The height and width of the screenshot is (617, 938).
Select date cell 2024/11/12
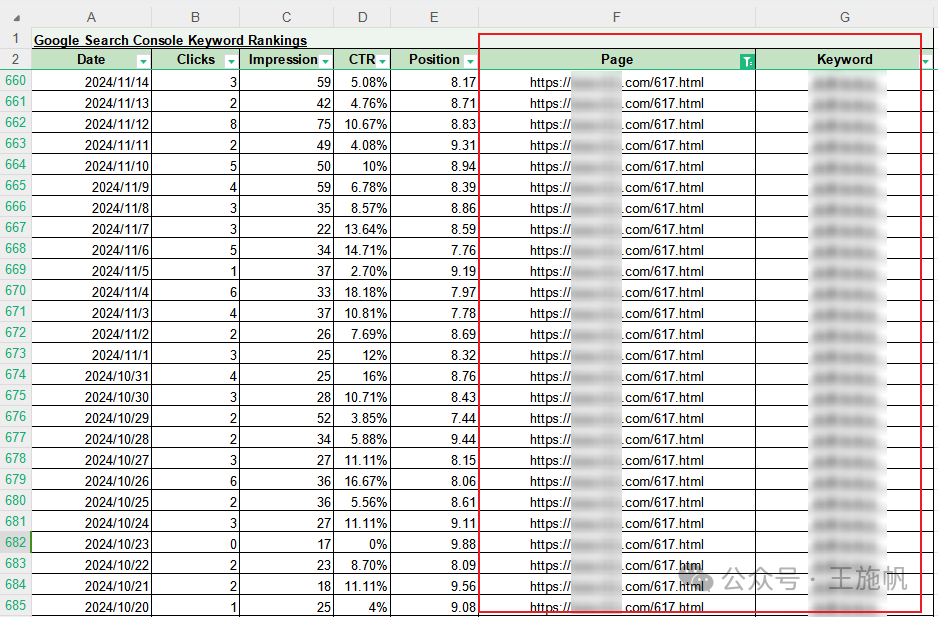coord(92,124)
